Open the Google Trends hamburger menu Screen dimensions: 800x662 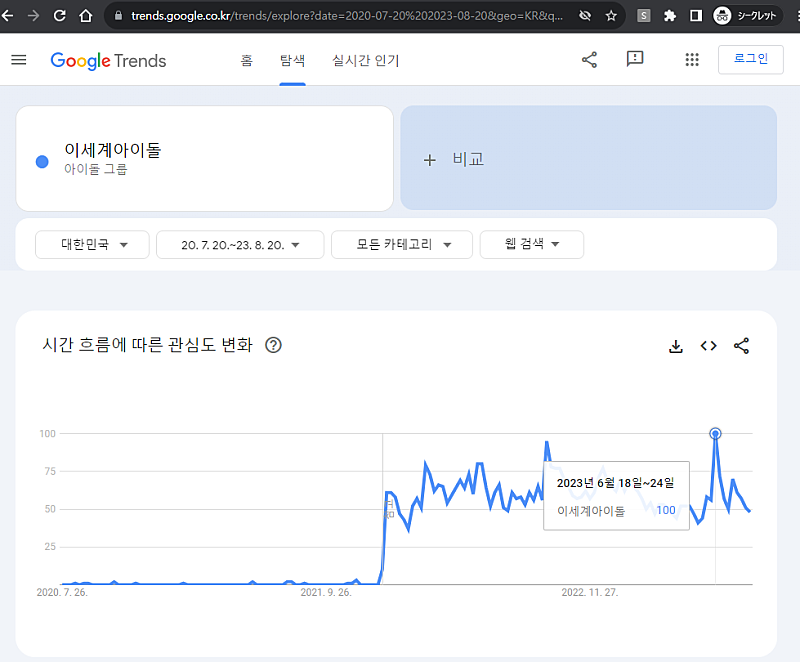[x=19, y=60]
